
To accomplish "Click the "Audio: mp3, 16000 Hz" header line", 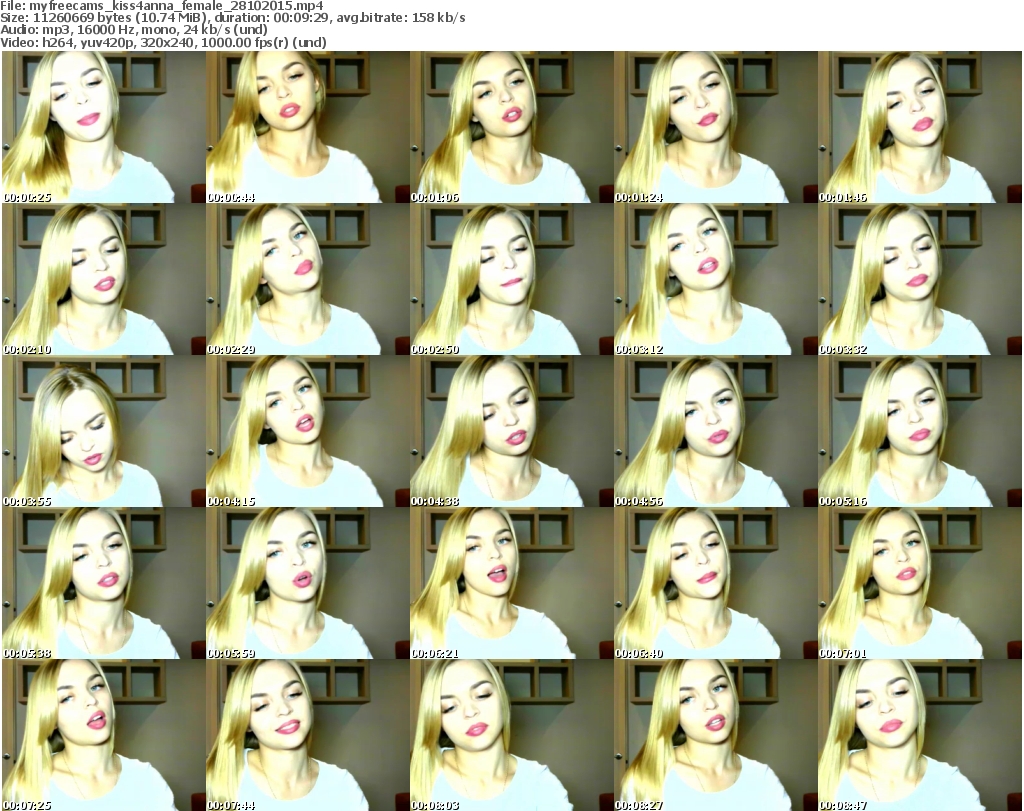I will point(134,30).
